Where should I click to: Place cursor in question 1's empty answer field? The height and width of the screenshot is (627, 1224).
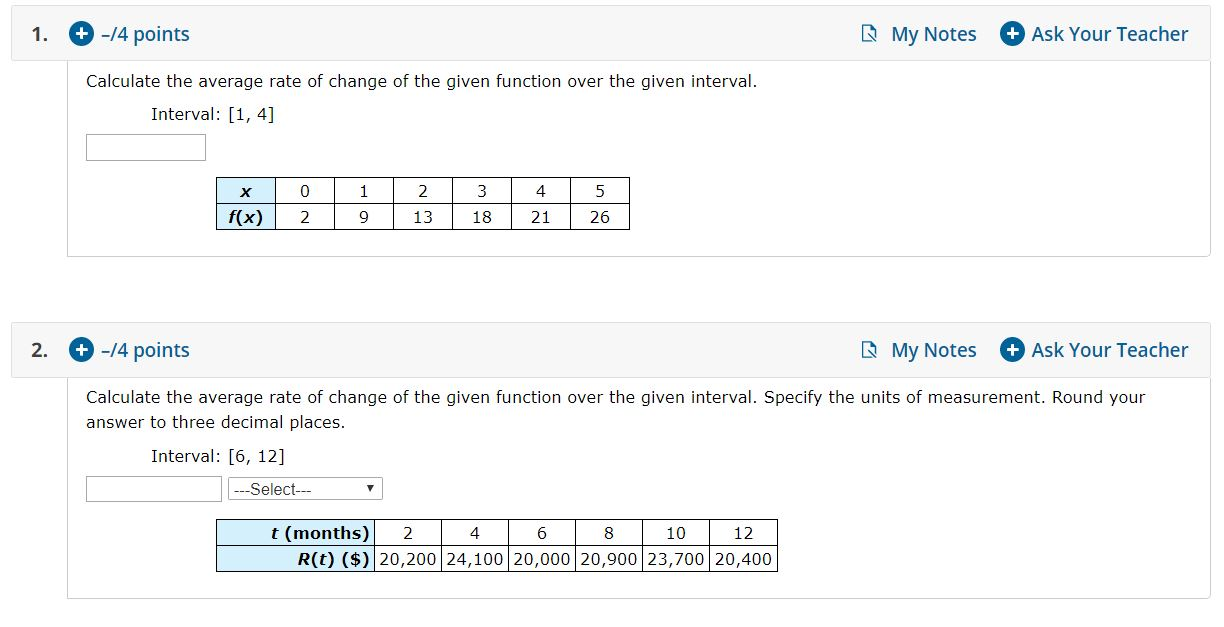tap(145, 147)
